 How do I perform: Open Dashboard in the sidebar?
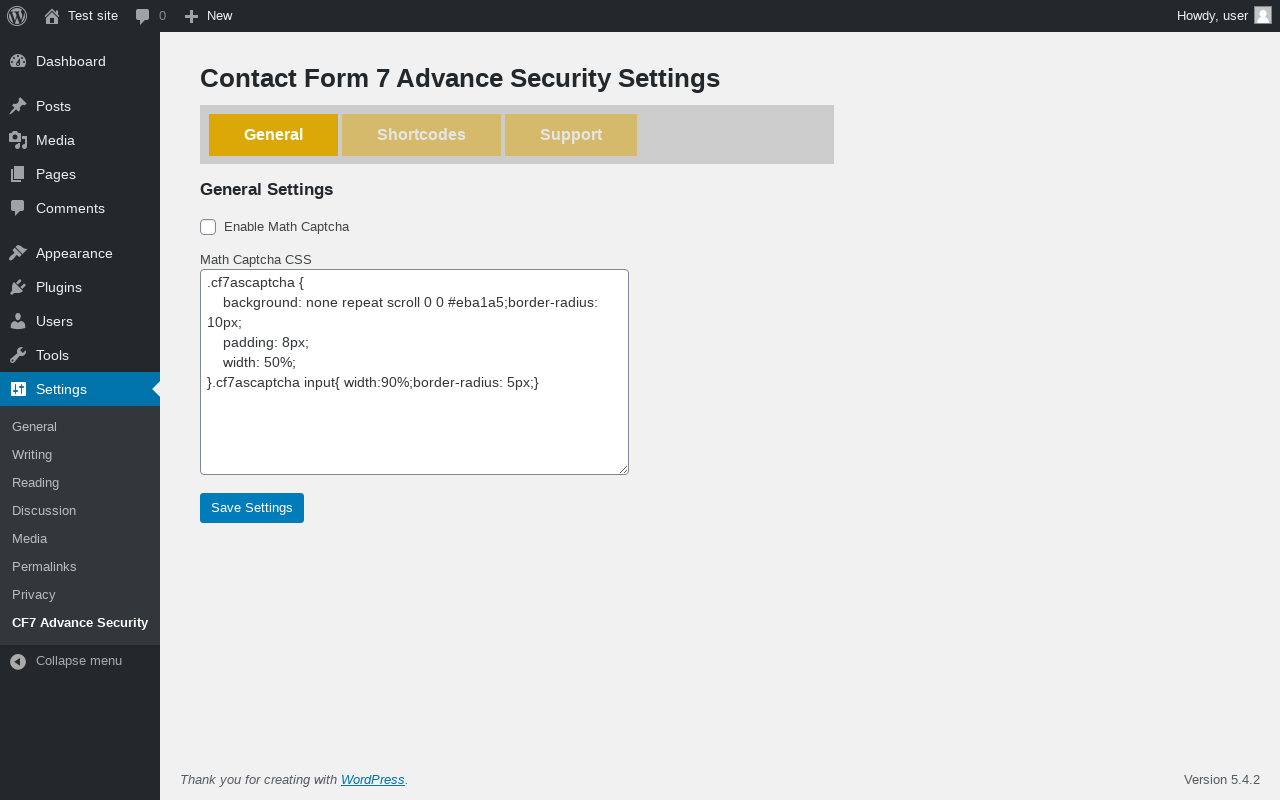(x=80, y=61)
